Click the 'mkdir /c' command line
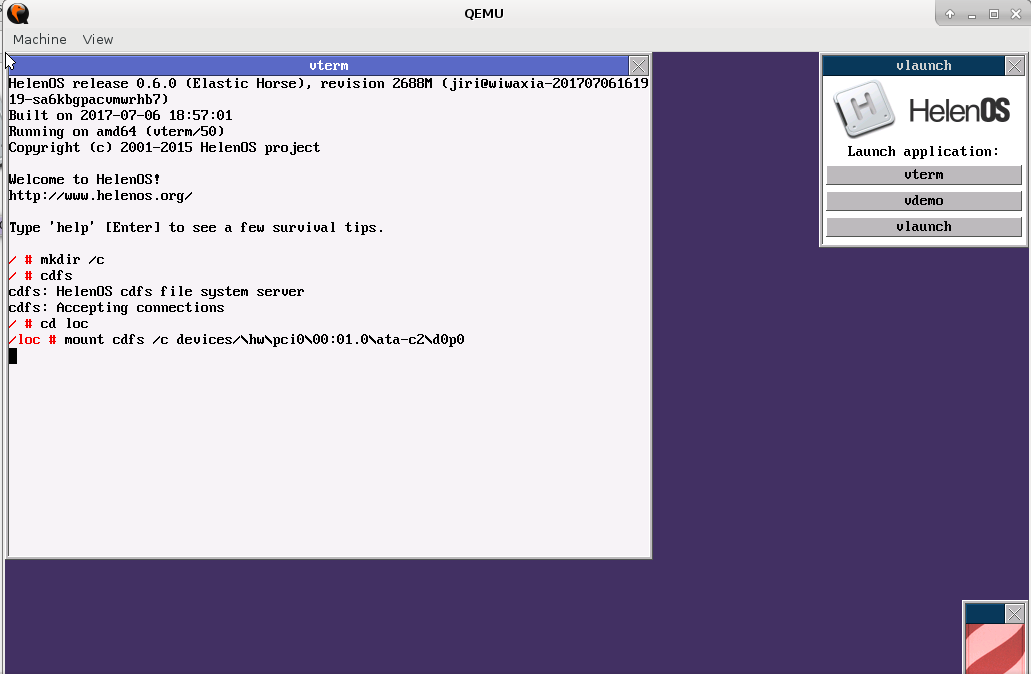Screen dimensions: 1031x674 tap(57, 260)
